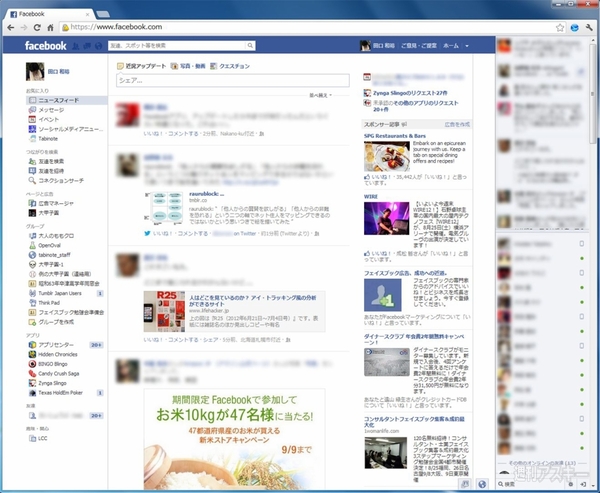Select ニュースフィード in the sidebar
Screen dimensions: 600x493
[67, 100]
